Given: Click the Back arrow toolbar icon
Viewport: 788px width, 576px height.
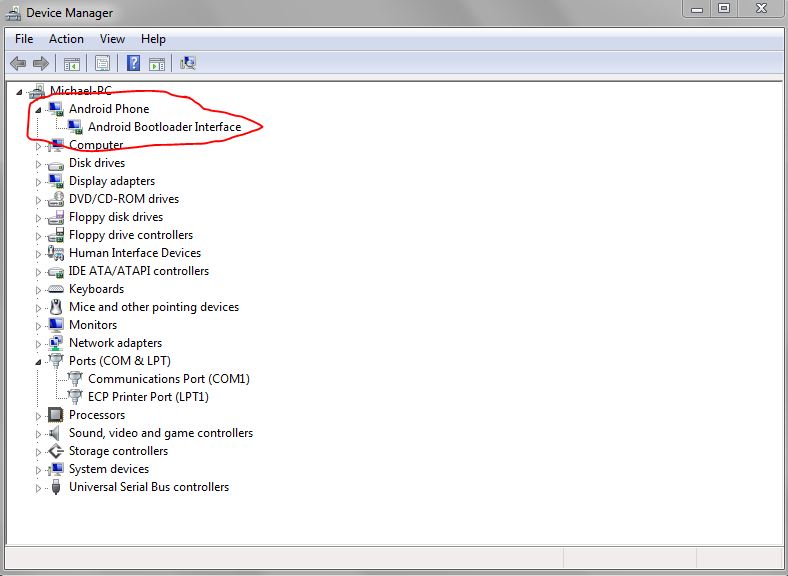Looking at the screenshot, I should click(x=18, y=63).
